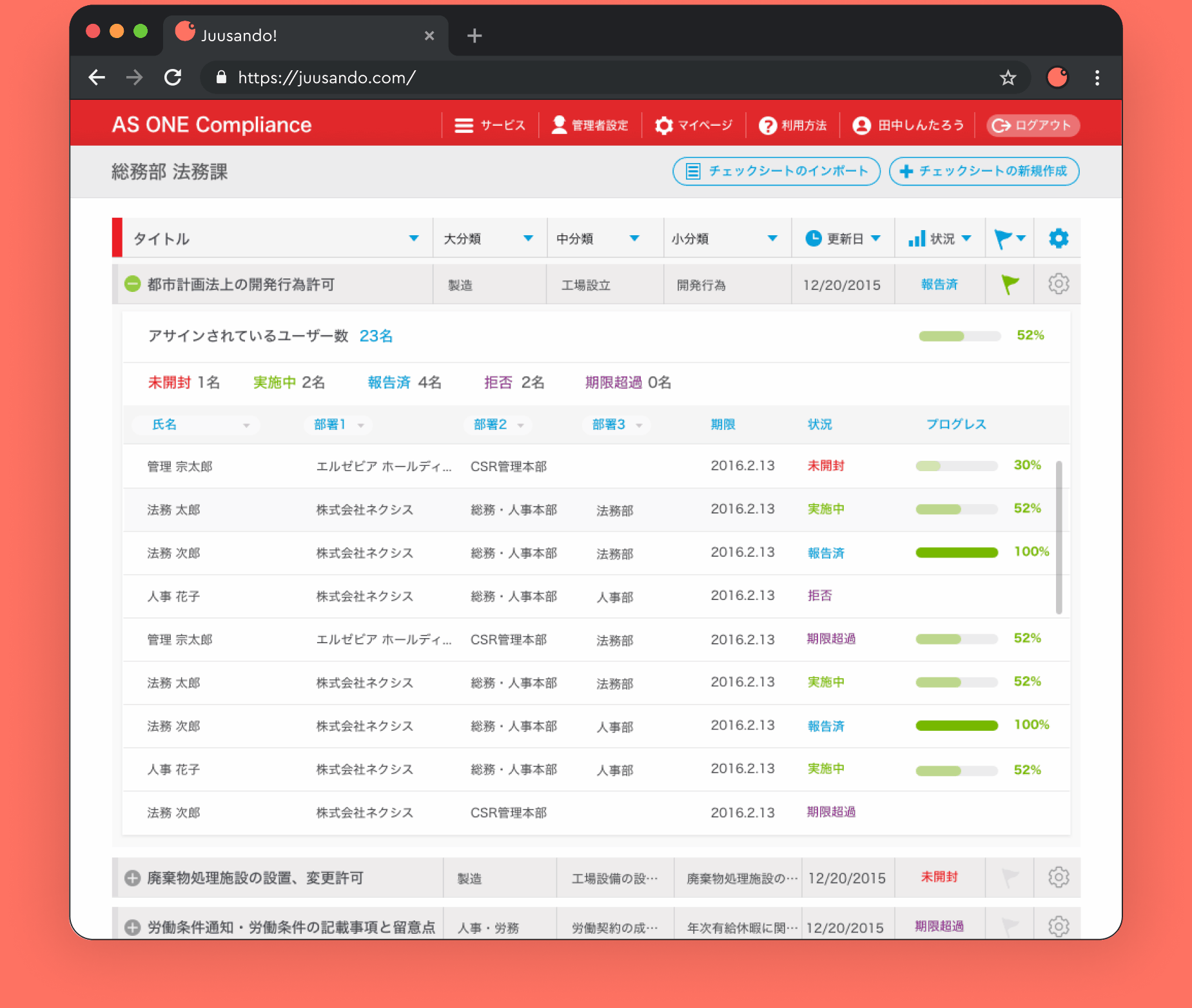Expand the 廃棄物処理施設の設置、変更許可 row
This screenshot has height=1008, width=1192.
click(132, 878)
